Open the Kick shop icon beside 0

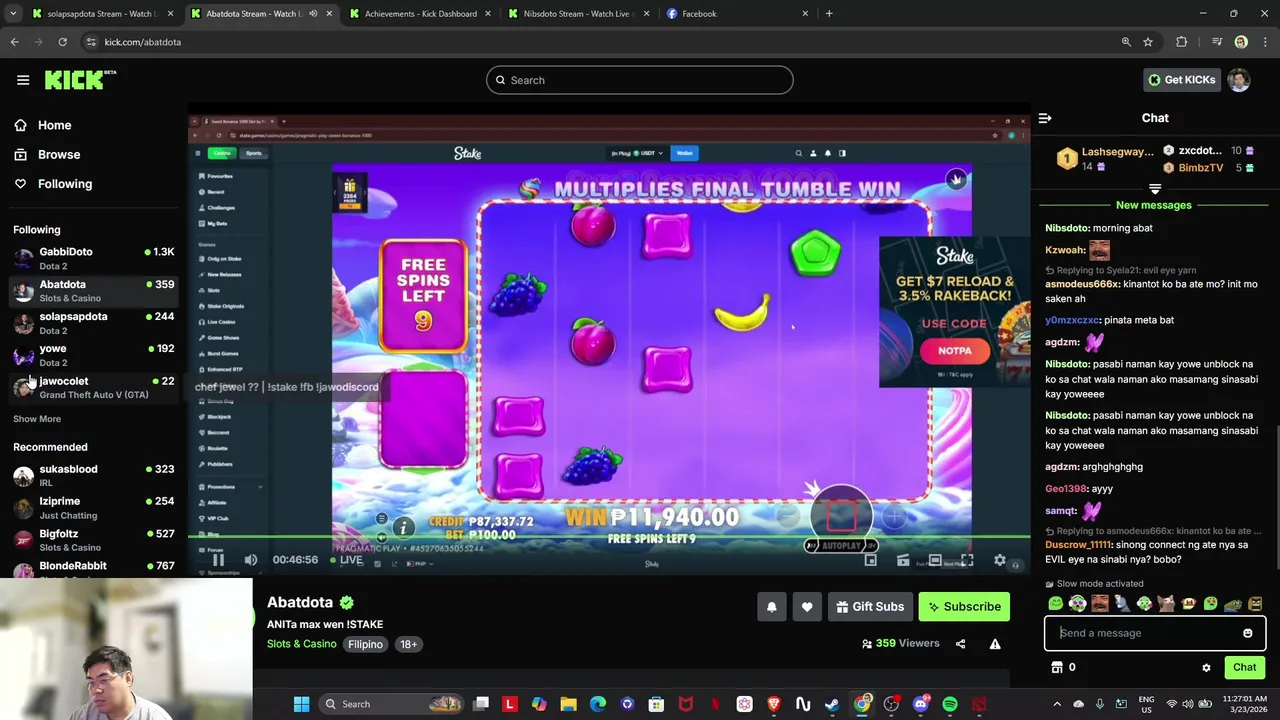(1057, 667)
